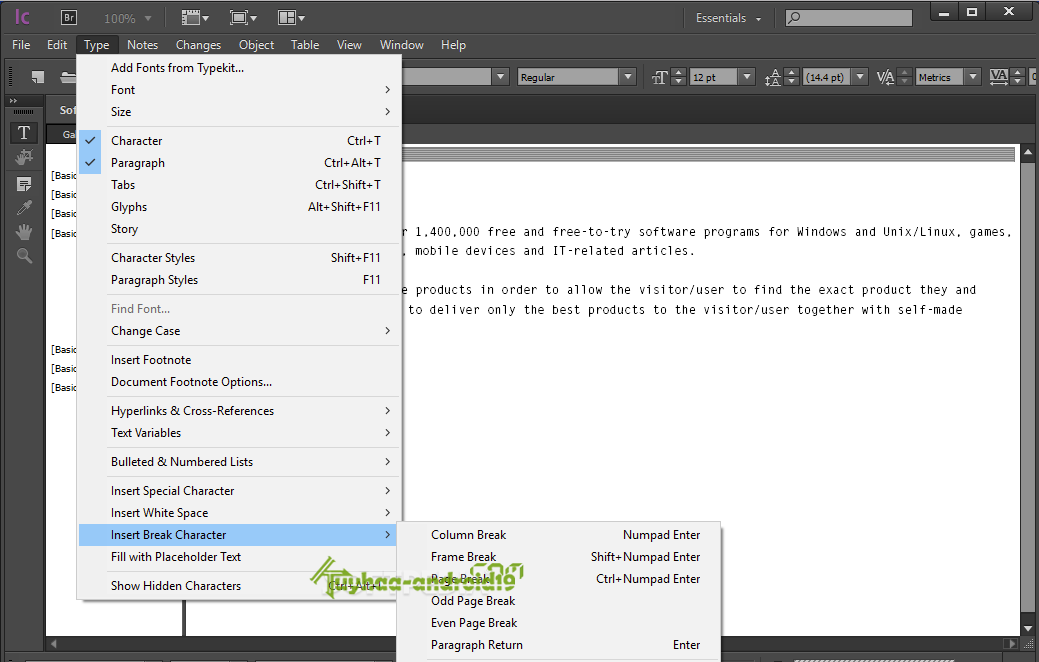Open font style Regular dropdown
The image size is (1039, 662).
628,78
